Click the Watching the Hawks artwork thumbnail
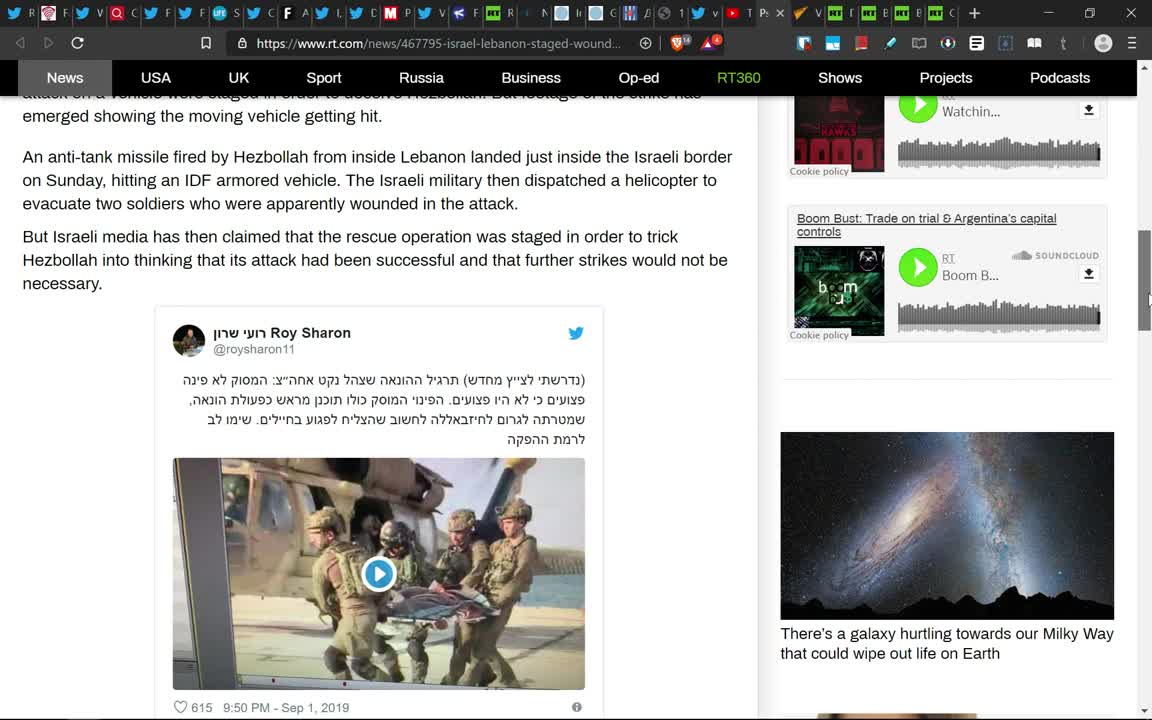This screenshot has height=720, width=1152. [x=839, y=132]
